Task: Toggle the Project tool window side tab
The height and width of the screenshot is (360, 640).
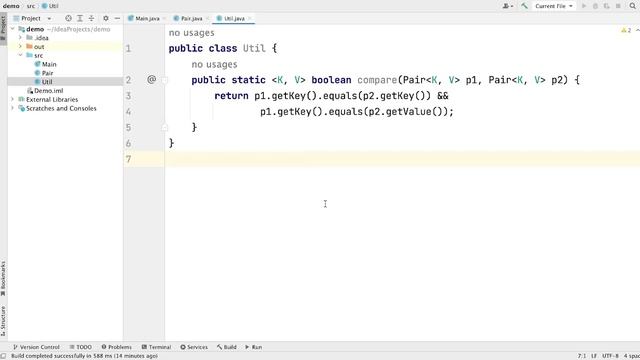Action: pyautogui.click(x=3, y=28)
